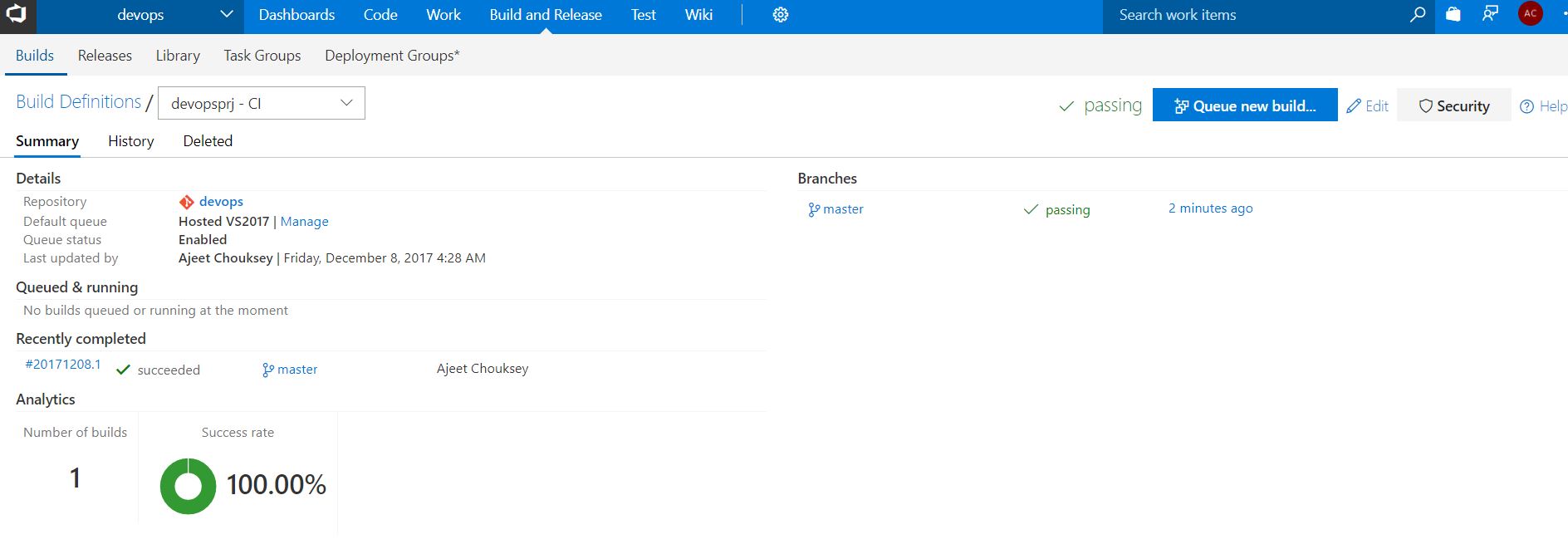1568x544 pixels.
Task: Open the AC user avatar menu
Action: pyautogui.click(x=1531, y=13)
